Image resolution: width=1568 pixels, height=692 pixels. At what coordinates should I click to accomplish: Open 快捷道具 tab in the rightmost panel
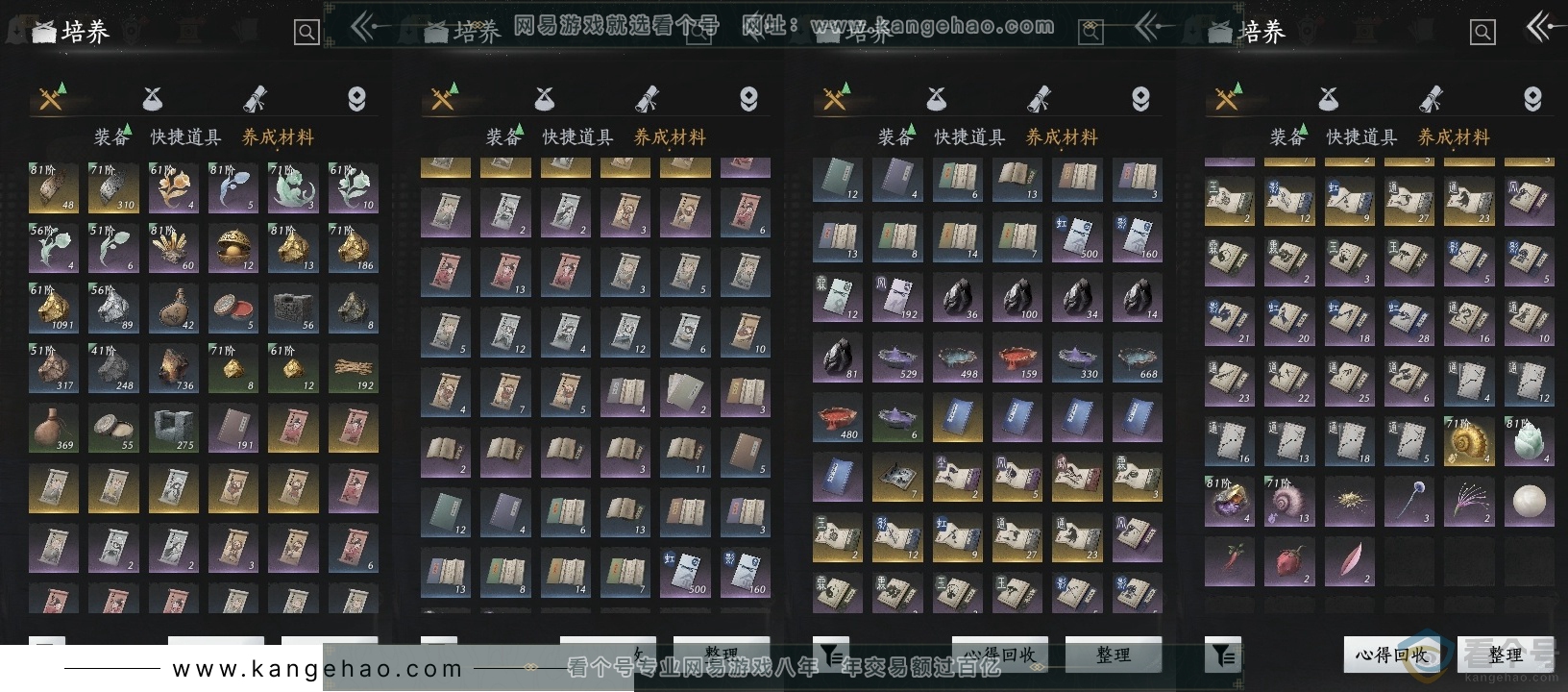1361,137
